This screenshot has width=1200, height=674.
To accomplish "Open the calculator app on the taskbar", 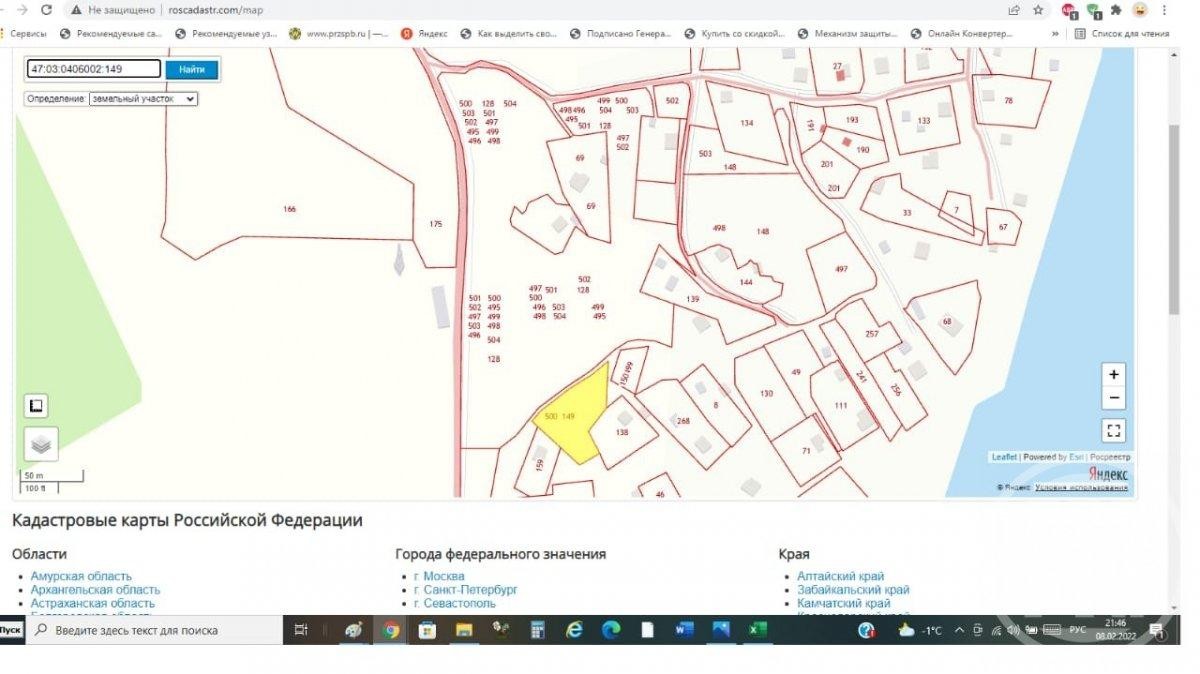I will click(537, 630).
